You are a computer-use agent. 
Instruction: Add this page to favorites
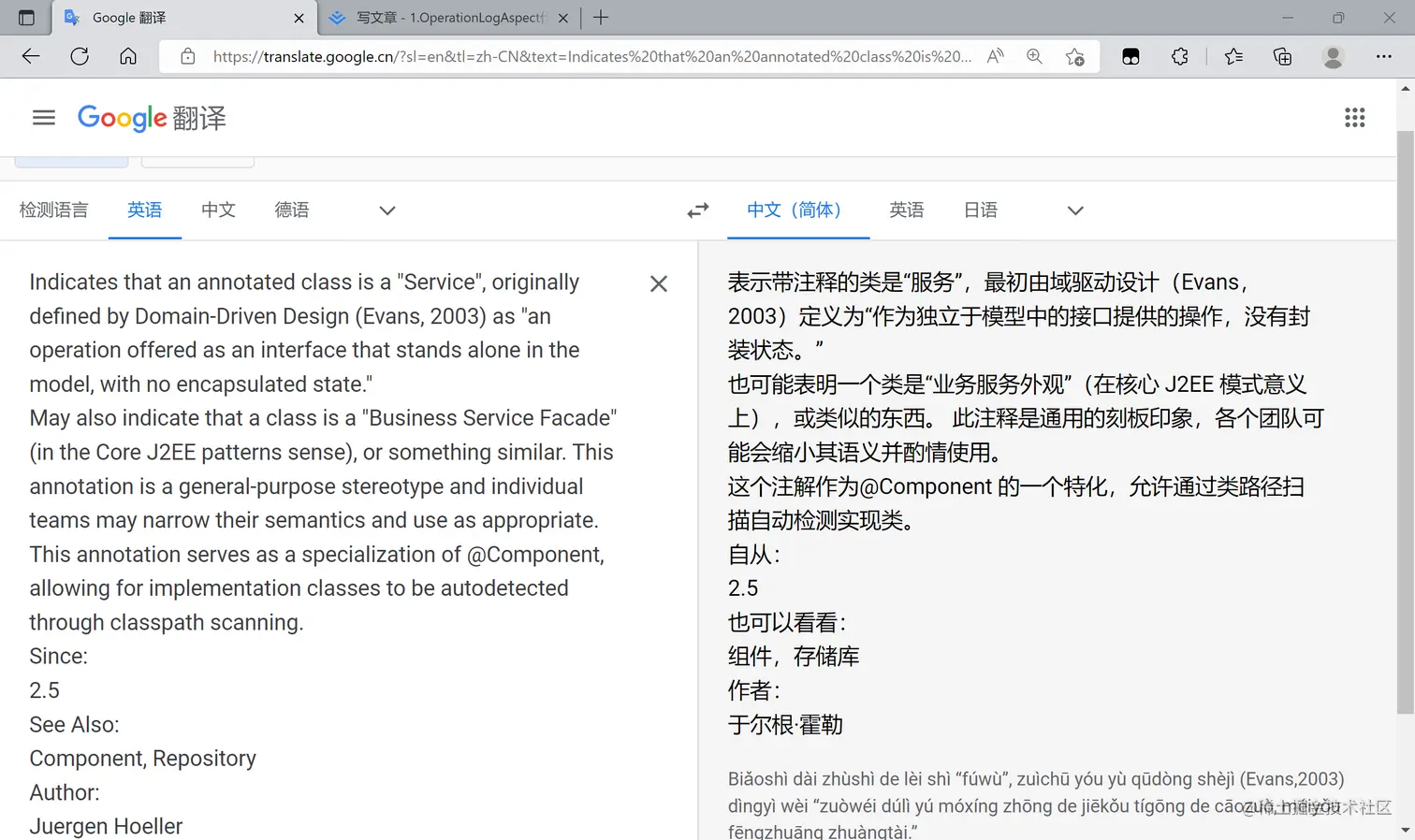[x=1075, y=56]
